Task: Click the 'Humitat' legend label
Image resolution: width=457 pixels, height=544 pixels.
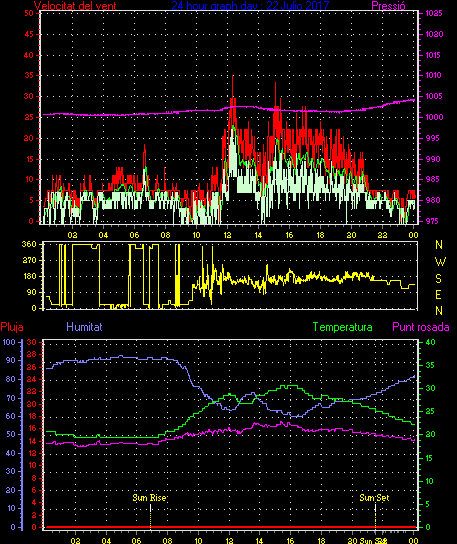Action: tap(84, 327)
